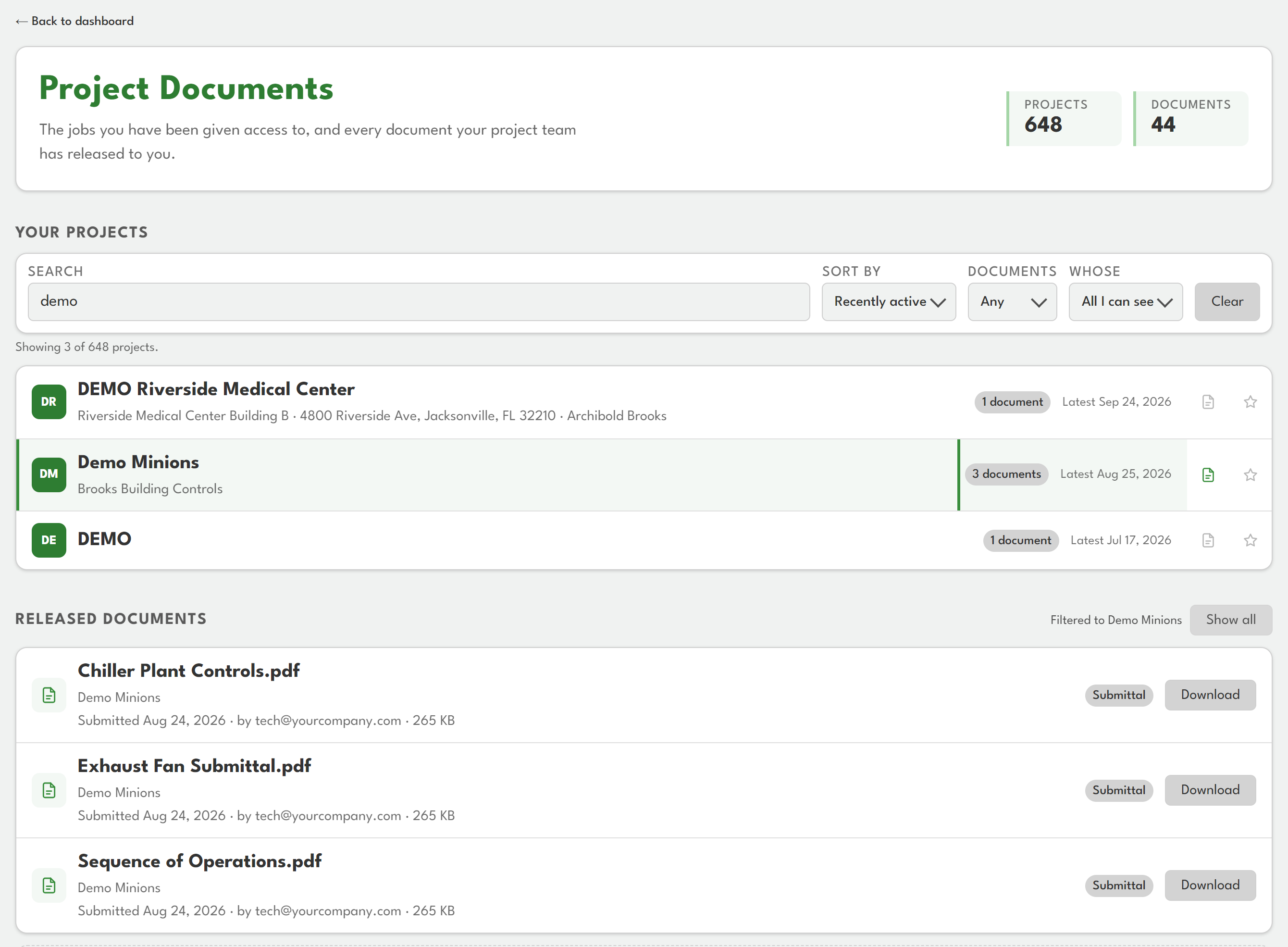1288x947 pixels.
Task: Click Latest Sep 24, 2026 date text
Action: point(1116,402)
